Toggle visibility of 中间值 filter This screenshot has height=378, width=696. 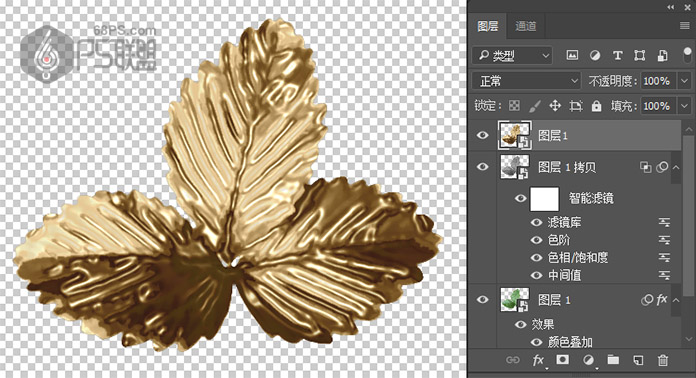pyautogui.click(x=537, y=276)
